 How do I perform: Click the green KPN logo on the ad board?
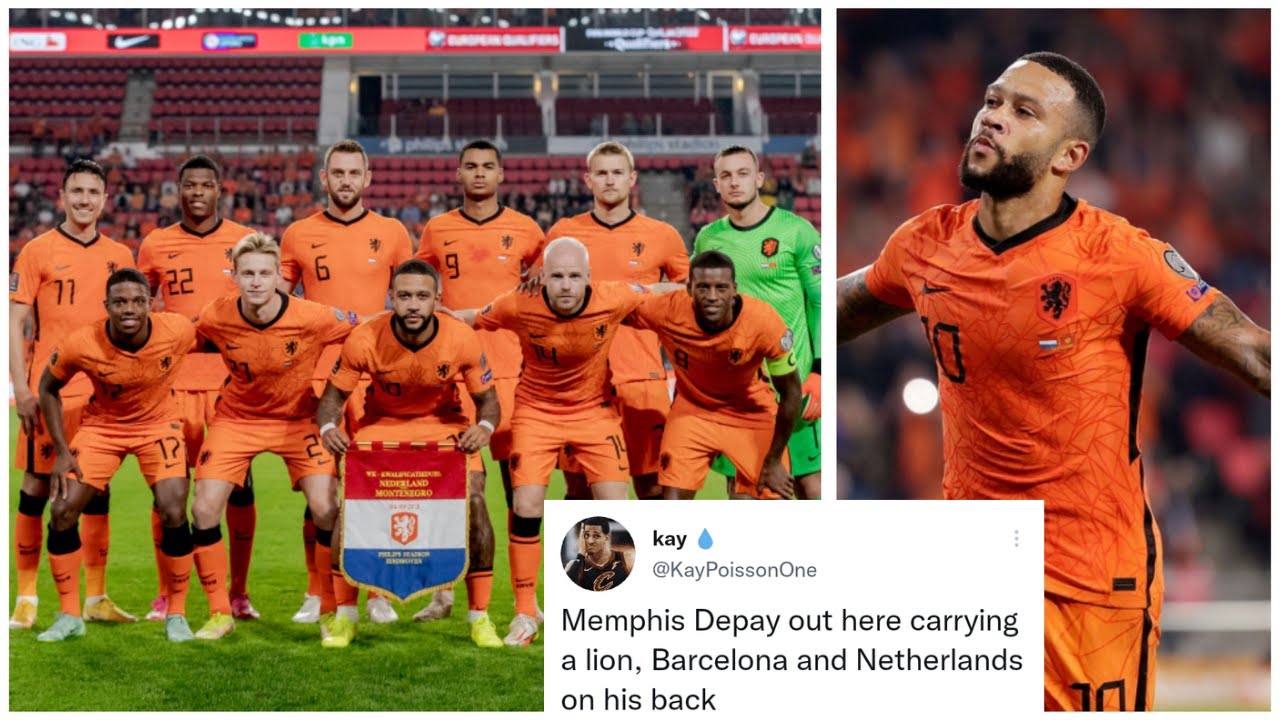click(325, 41)
